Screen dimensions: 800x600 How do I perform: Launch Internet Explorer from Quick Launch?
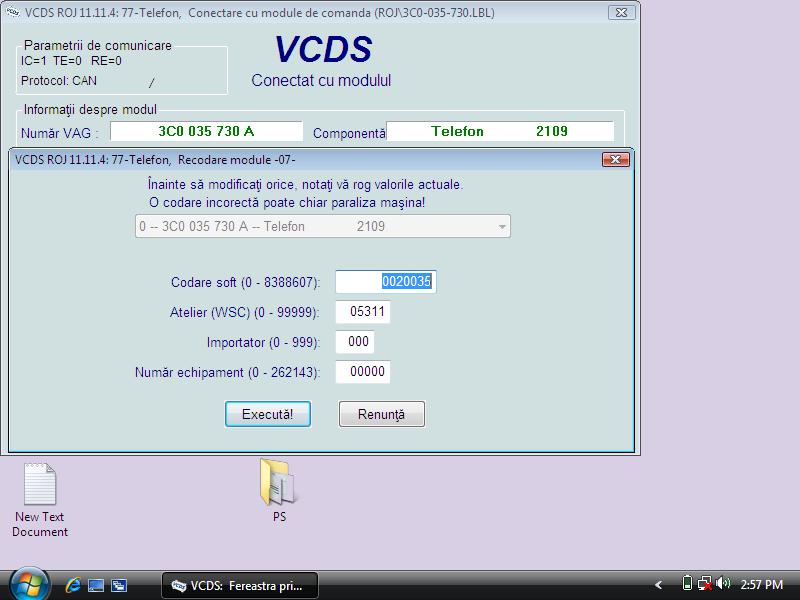point(73,585)
